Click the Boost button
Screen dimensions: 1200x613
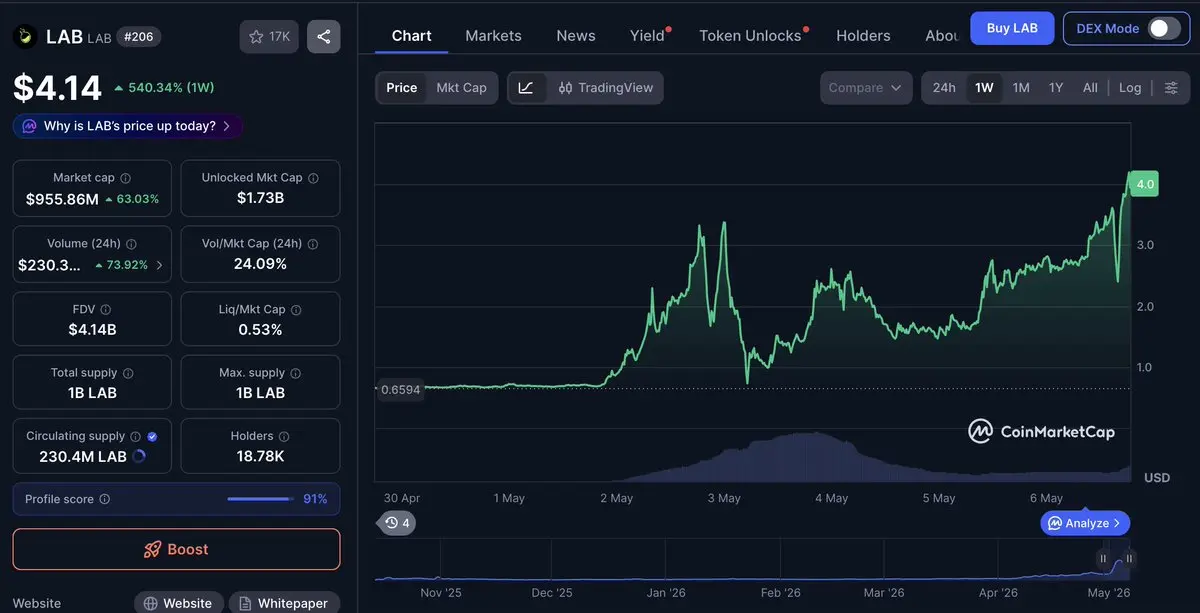pos(177,549)
